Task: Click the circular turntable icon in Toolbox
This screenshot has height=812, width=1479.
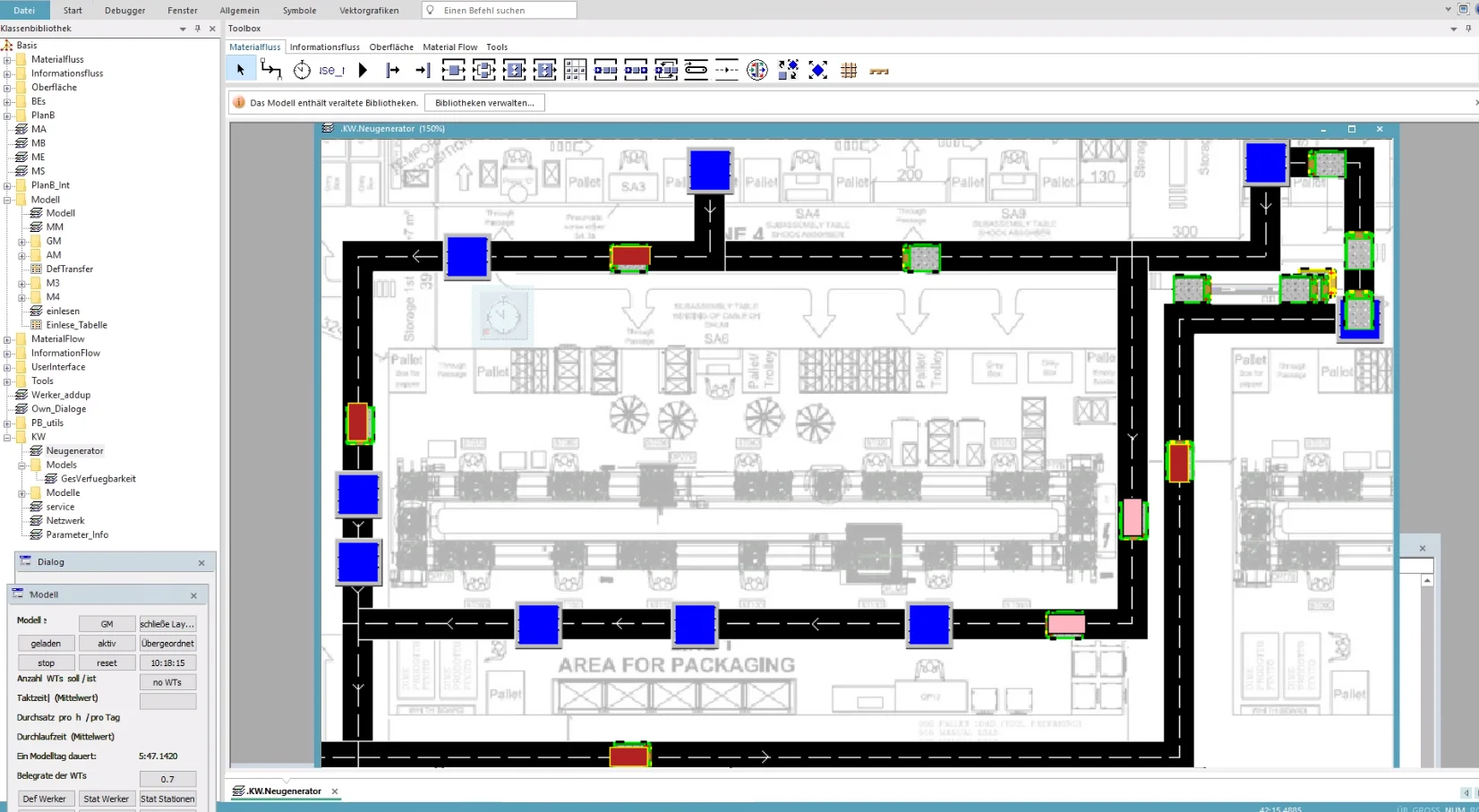Action: point(757,70)
